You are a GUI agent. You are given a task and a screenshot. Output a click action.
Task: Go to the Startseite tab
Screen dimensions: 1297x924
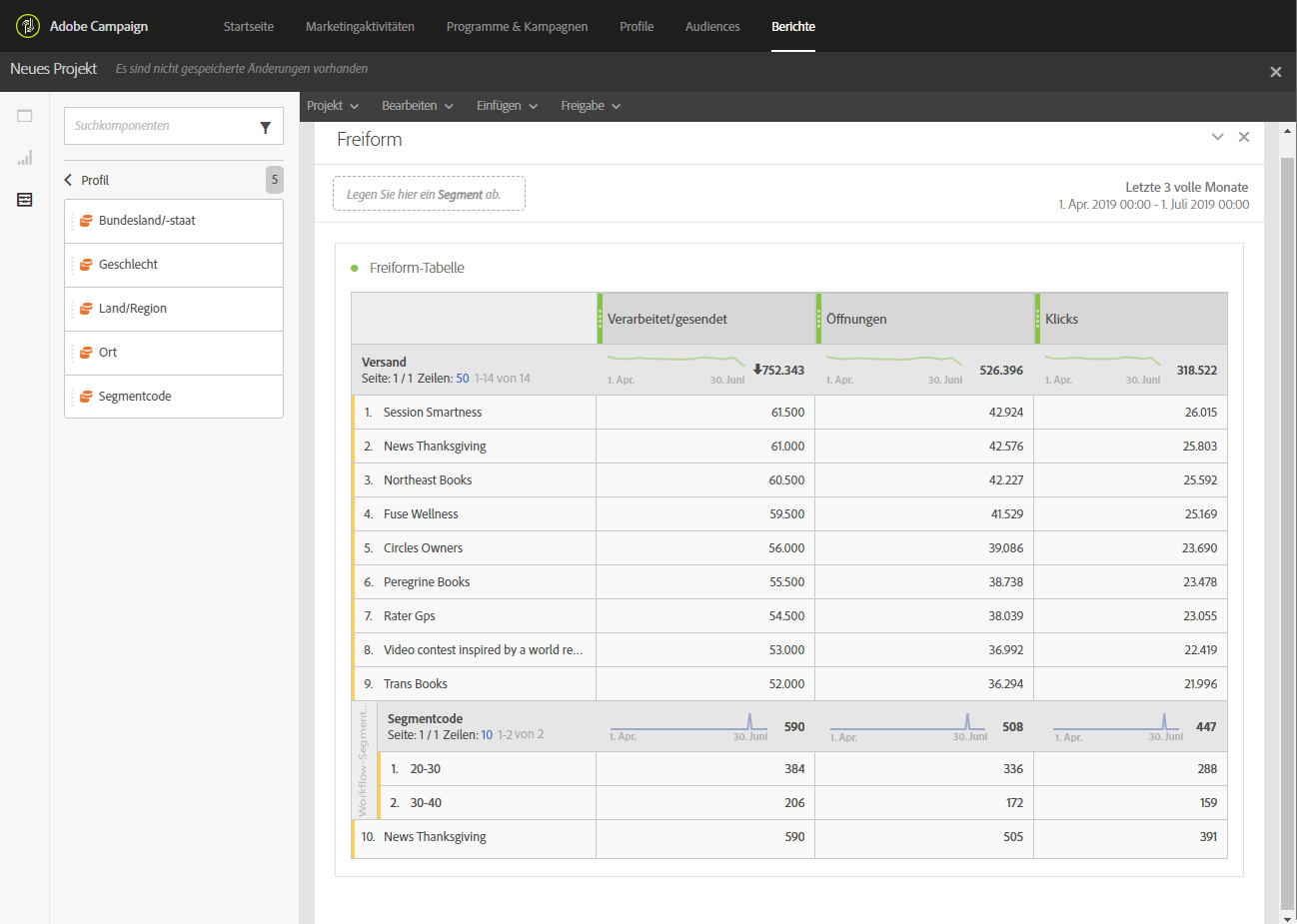pyautogui.click(x=249, y=26)
